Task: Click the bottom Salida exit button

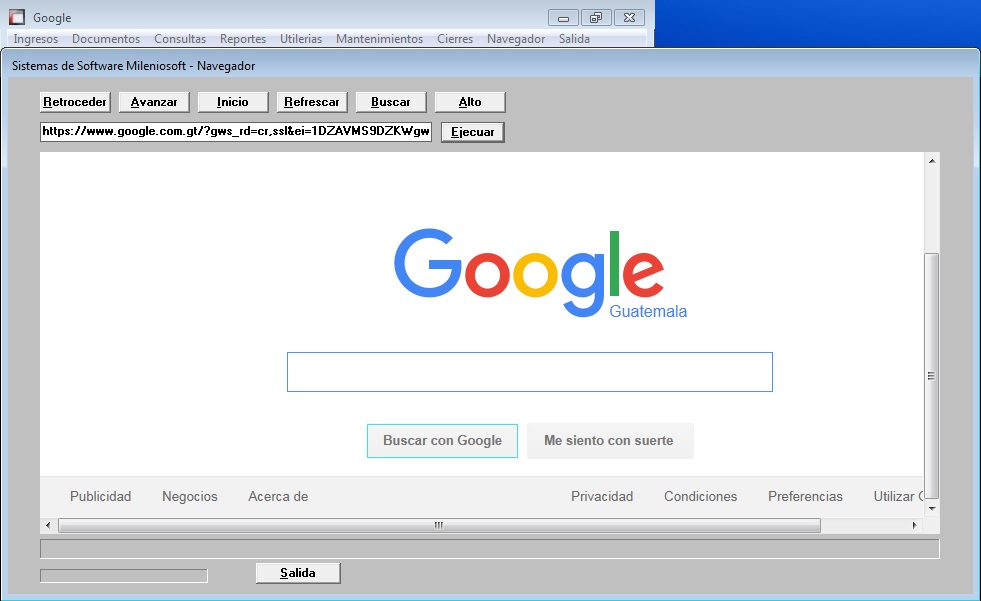Action: 298,573
